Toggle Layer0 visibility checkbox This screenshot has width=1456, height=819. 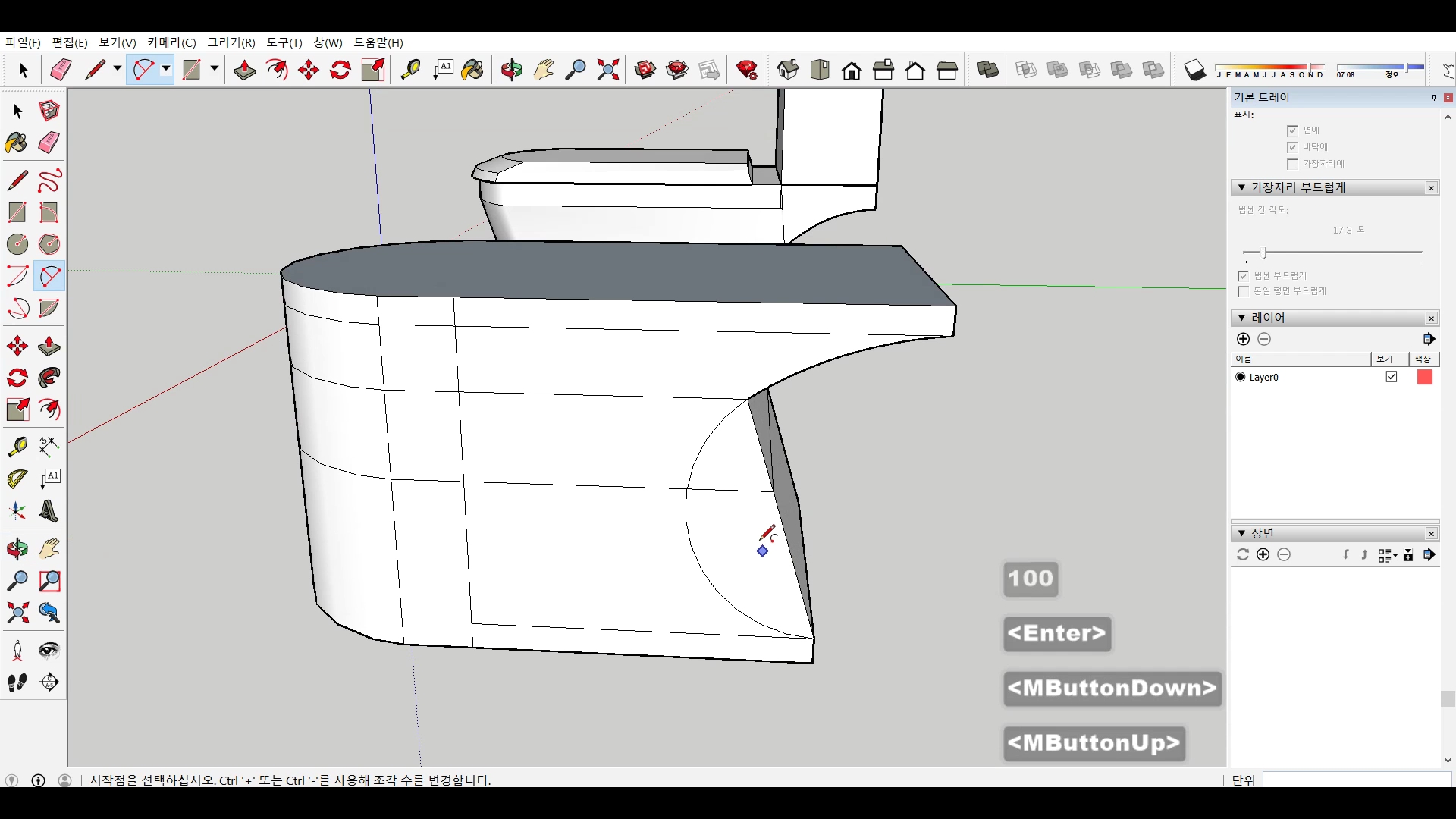tap(1392, 377)
